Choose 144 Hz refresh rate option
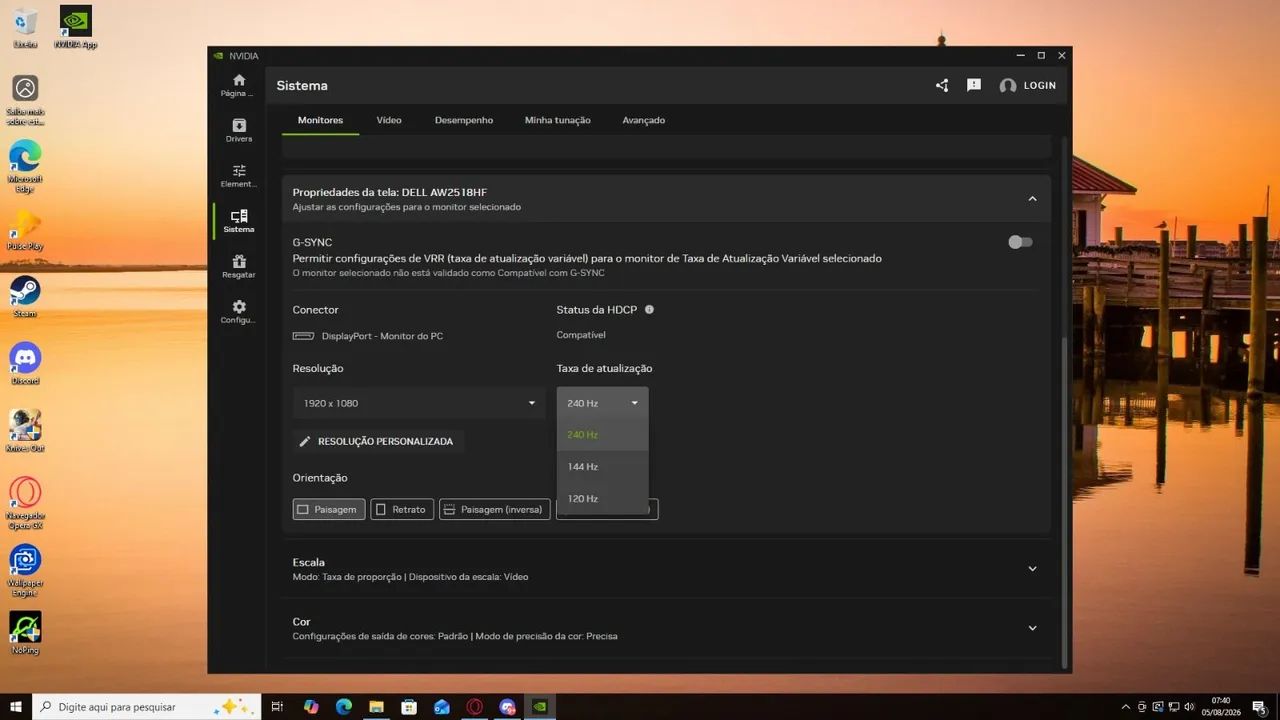This screenshot has width=1280, height=720. (603, 467)
